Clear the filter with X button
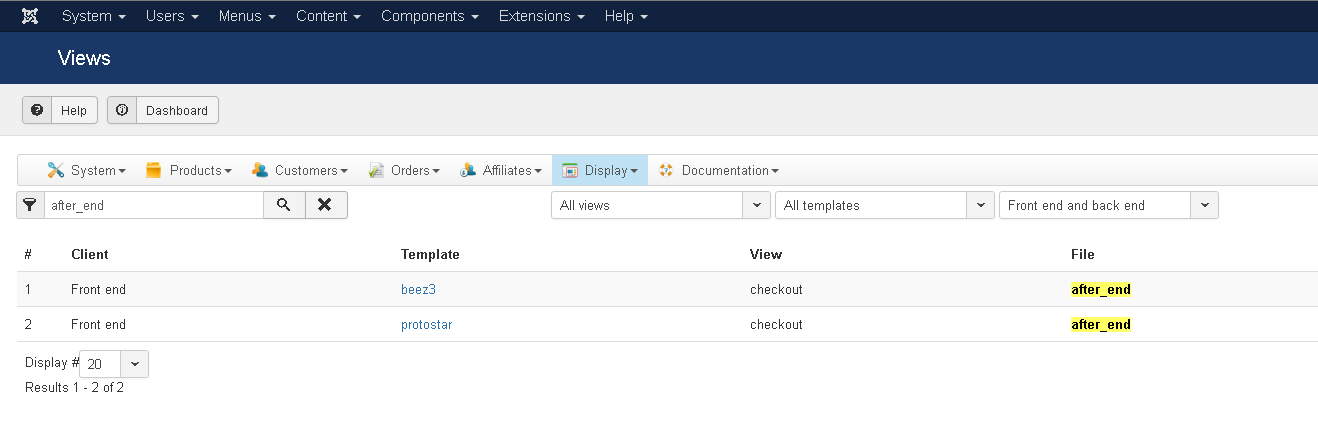The image size is (1318, 422). (x=325, y=205)
